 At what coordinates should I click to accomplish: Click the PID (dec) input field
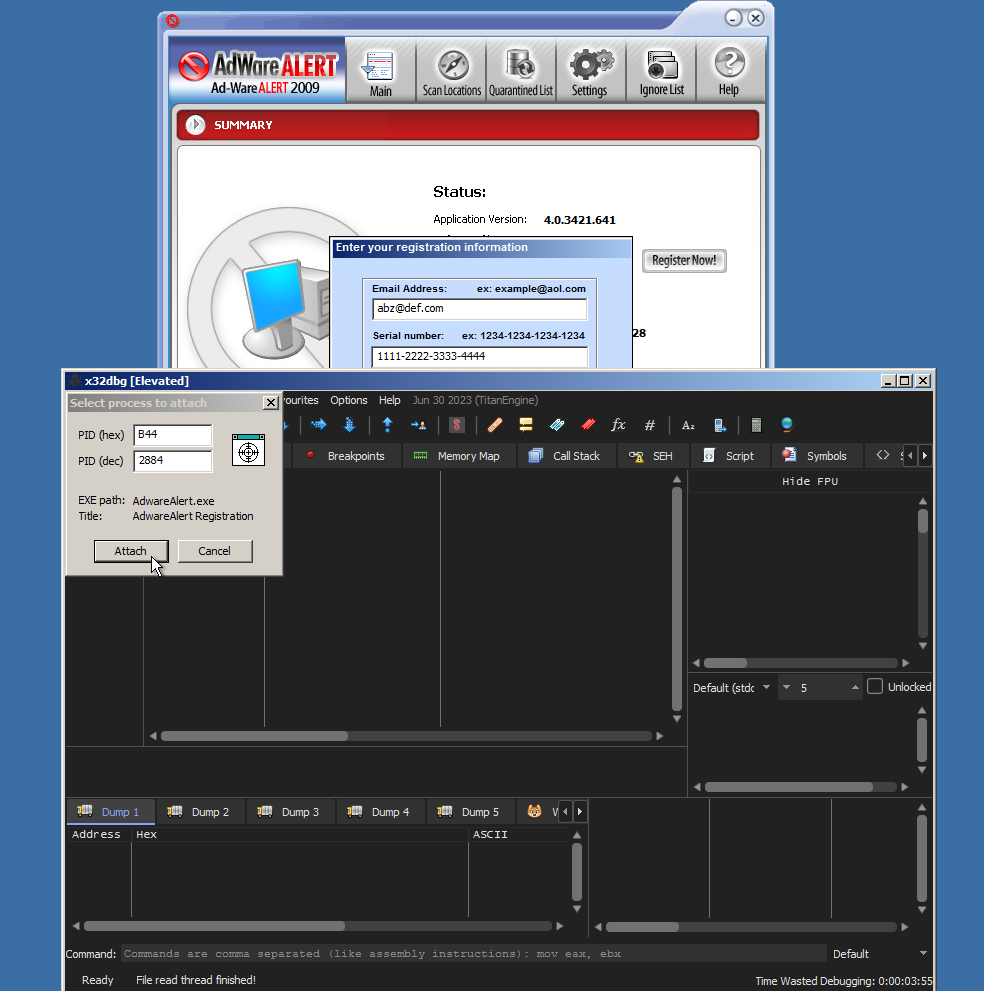(173, 461)
